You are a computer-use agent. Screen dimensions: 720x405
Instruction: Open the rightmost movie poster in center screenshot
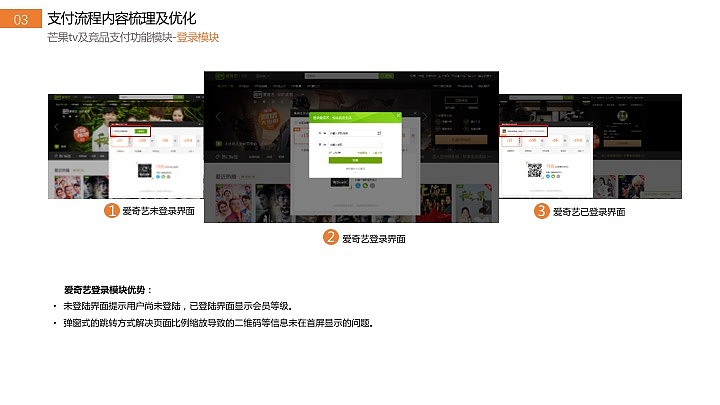473,203
